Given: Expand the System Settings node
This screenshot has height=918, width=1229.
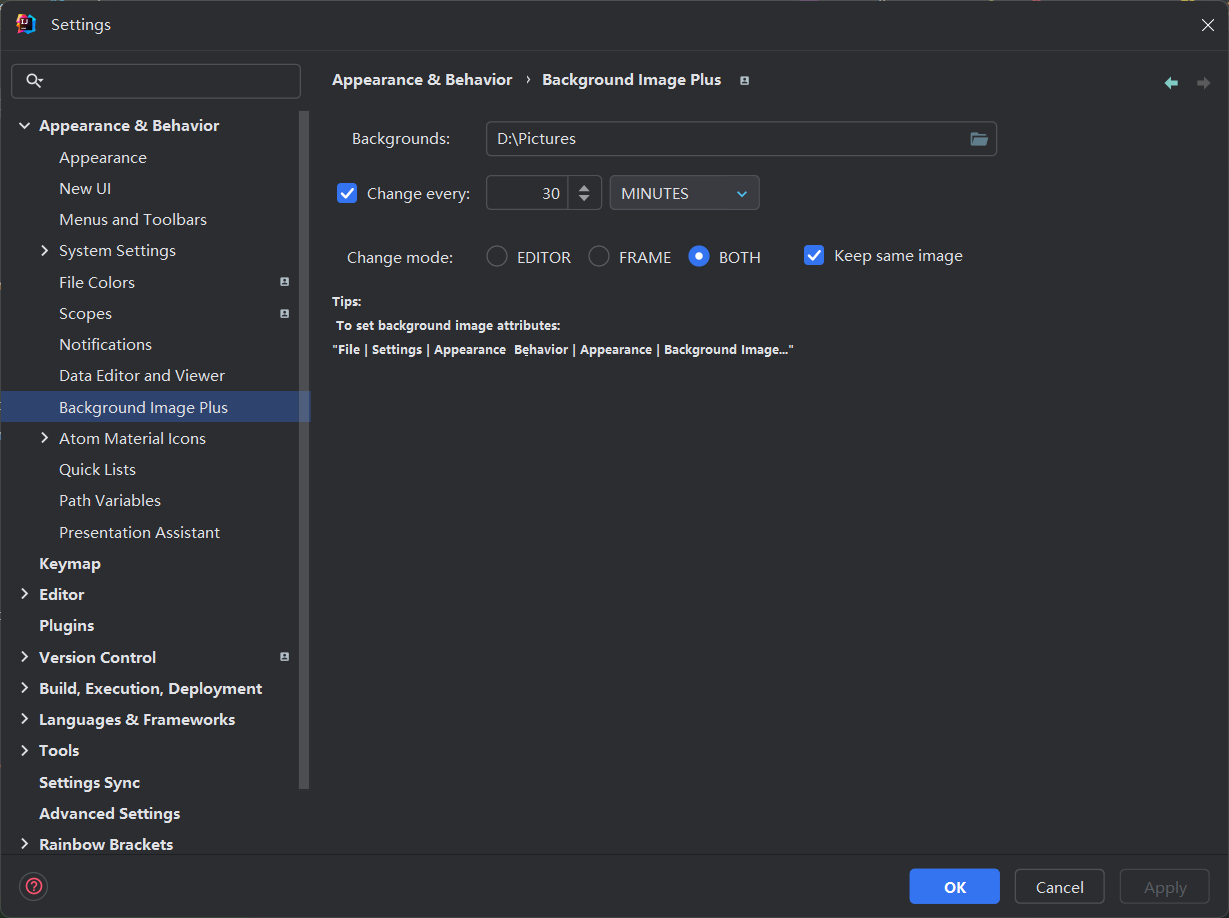Looking at the screenshot, I should pos(44,251).
